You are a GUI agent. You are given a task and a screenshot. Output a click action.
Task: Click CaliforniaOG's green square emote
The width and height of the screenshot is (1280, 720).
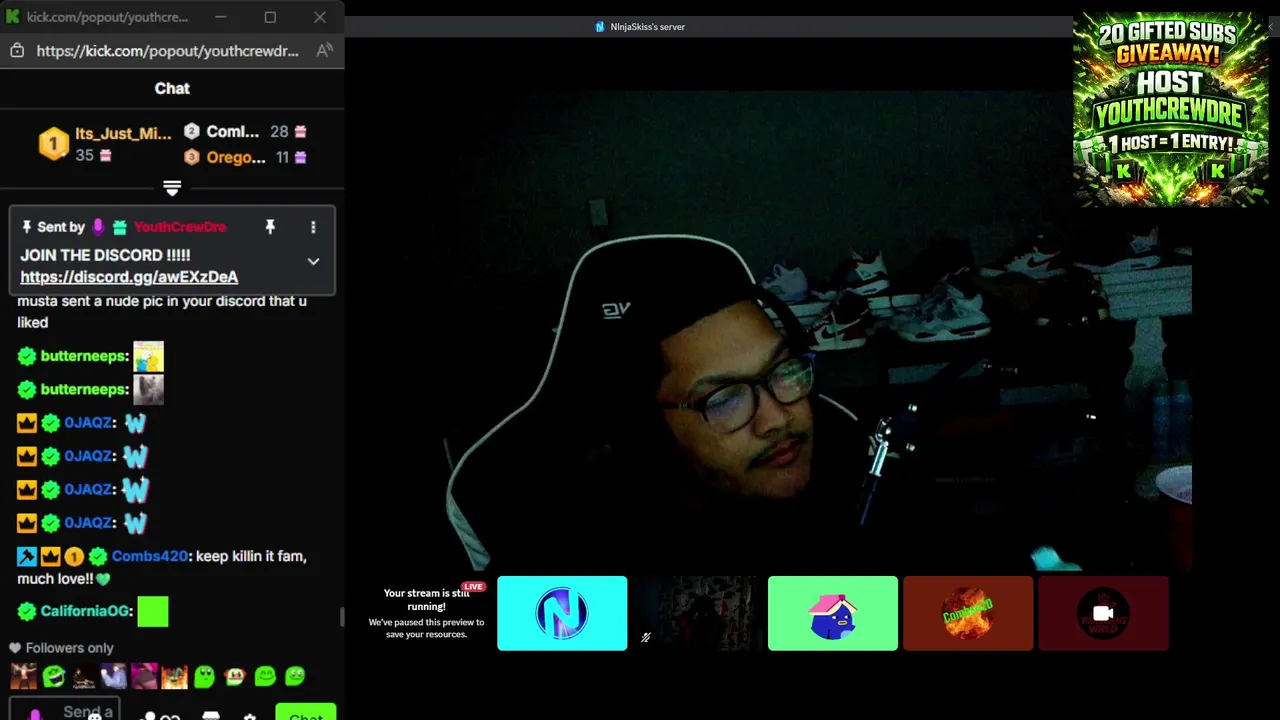click(153, 611)
